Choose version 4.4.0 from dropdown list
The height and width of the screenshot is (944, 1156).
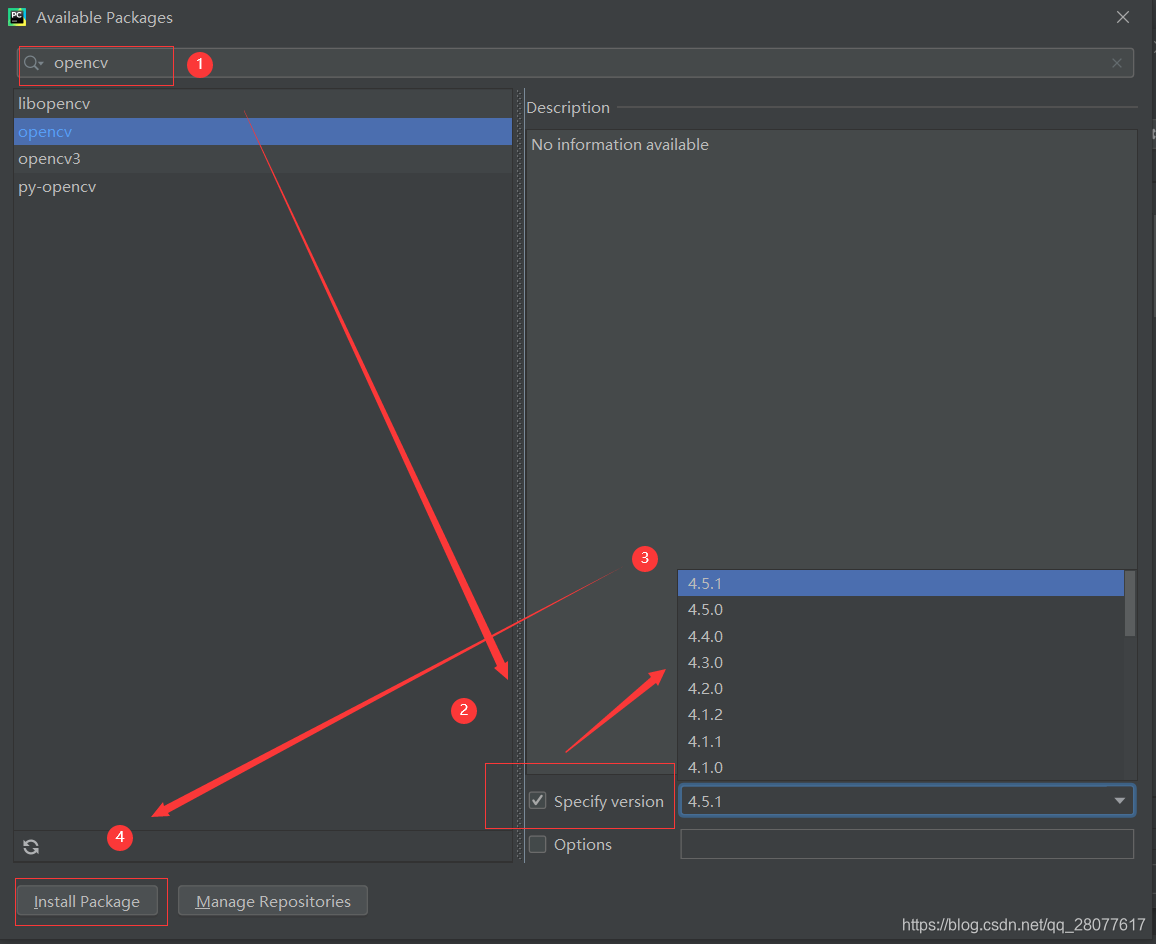[900, 636]
